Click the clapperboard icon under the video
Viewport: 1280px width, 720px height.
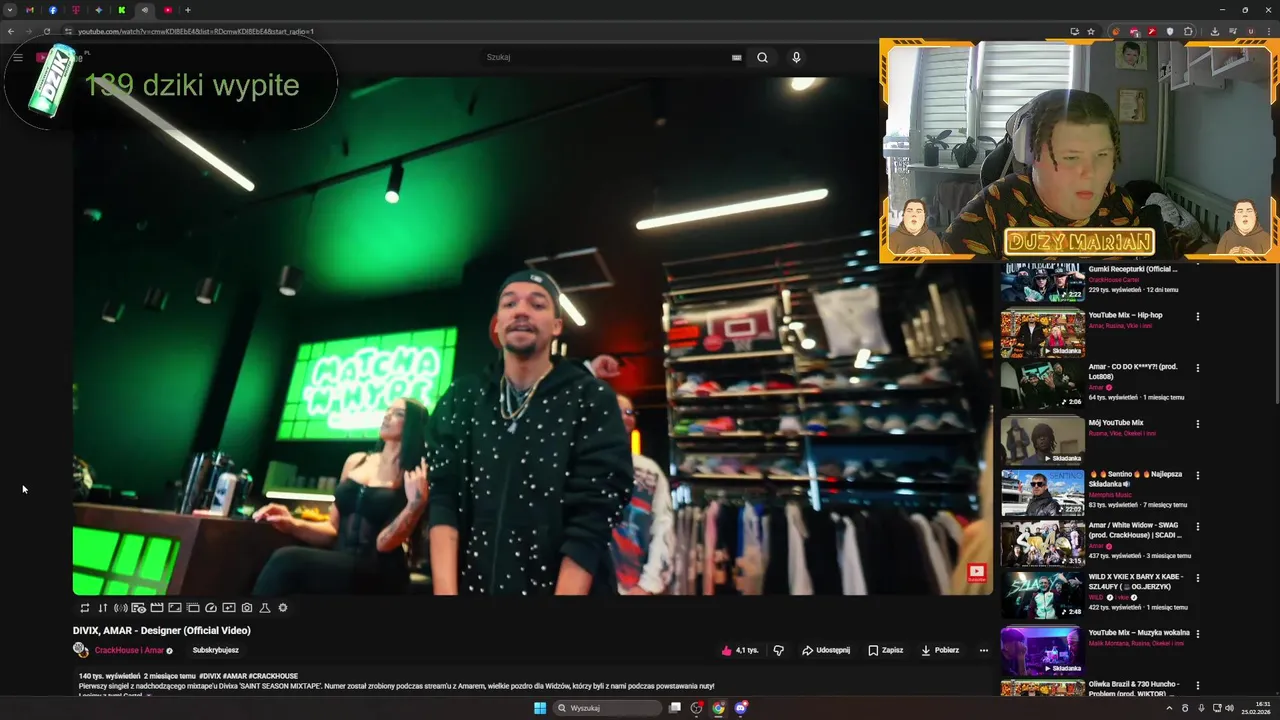(x=157, y=608)
